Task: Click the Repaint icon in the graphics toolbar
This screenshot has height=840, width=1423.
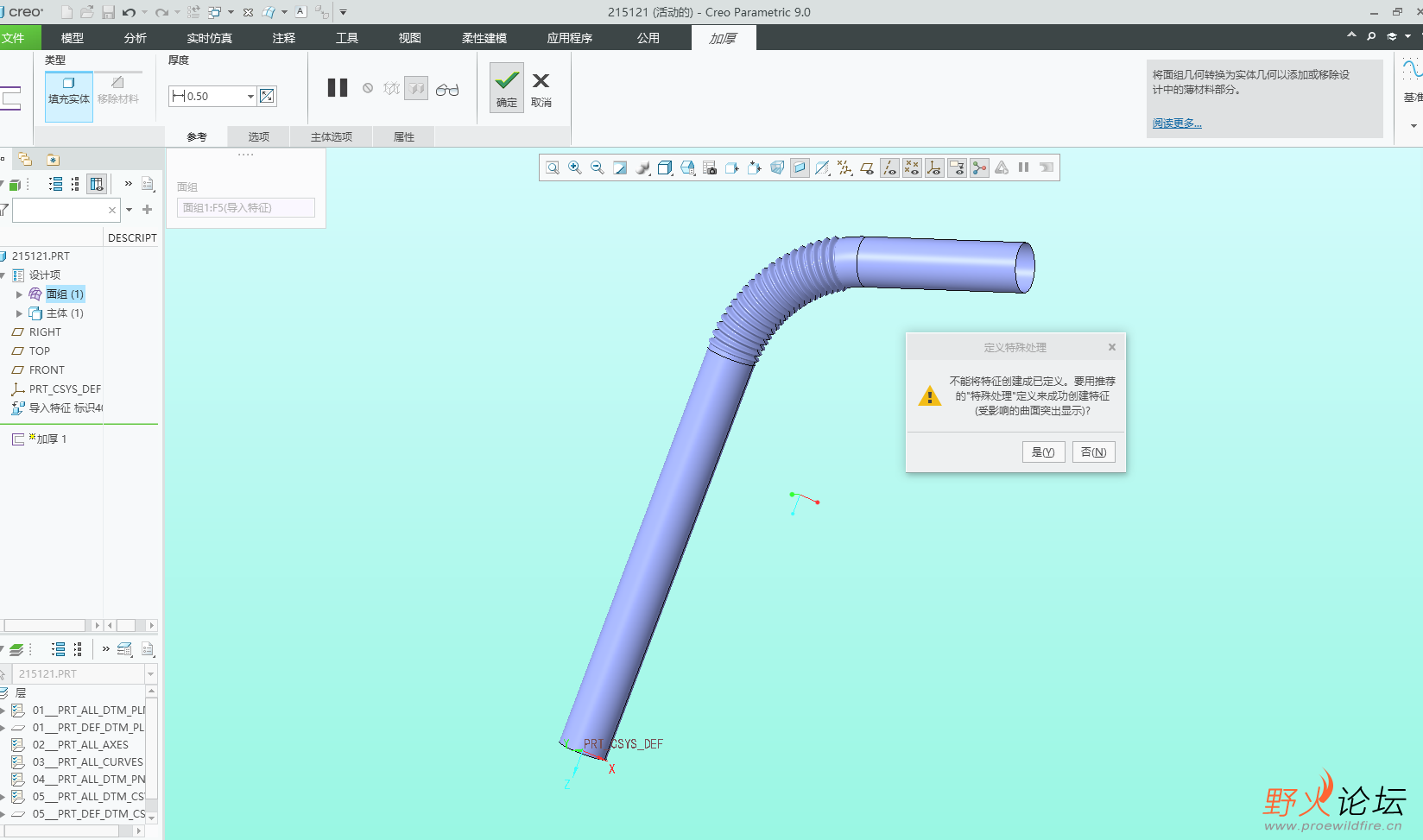Action: tap(620, 167)
